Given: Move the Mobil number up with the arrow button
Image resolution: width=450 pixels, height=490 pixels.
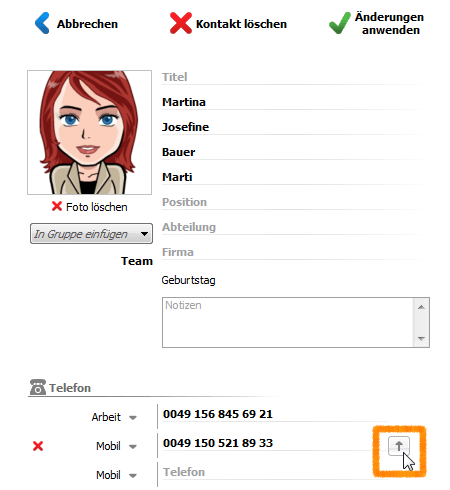Looking at the screenshot, I should (399, 446).
